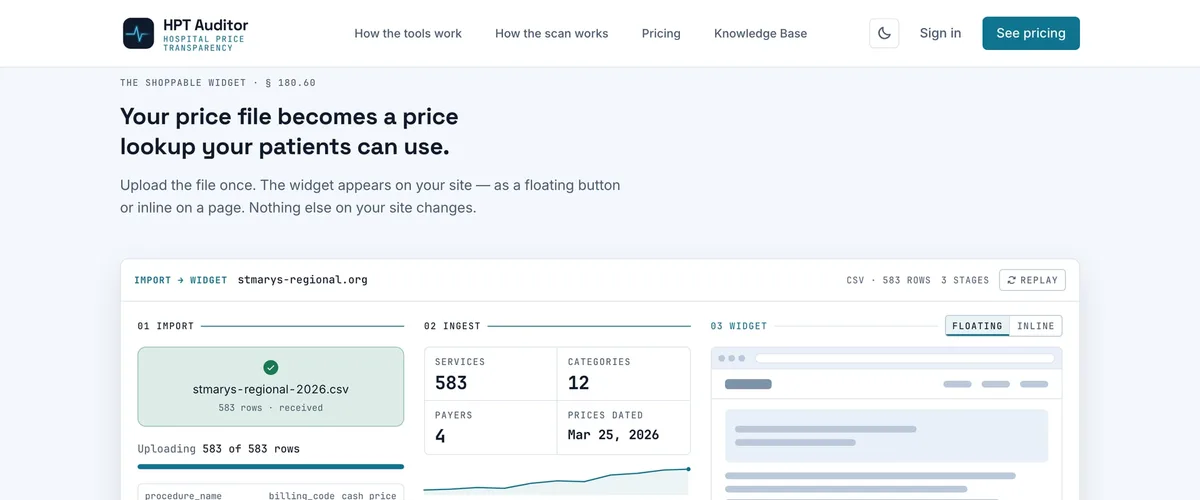Click the mock browser address bar
This screenshot has width=1200, height=500.
(905, 358)
